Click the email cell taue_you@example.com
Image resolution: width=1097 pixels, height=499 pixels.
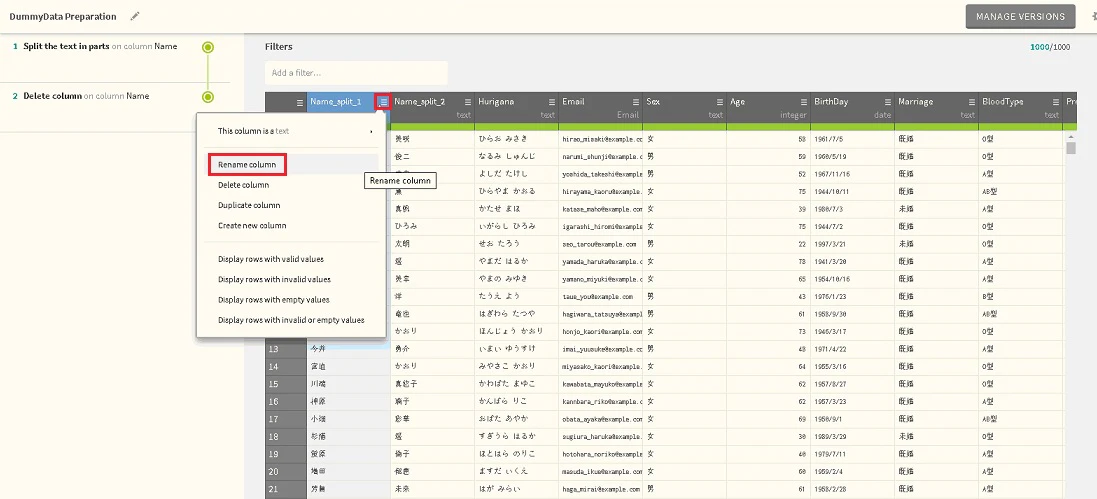pyautogui.click(x=600, y=297)
